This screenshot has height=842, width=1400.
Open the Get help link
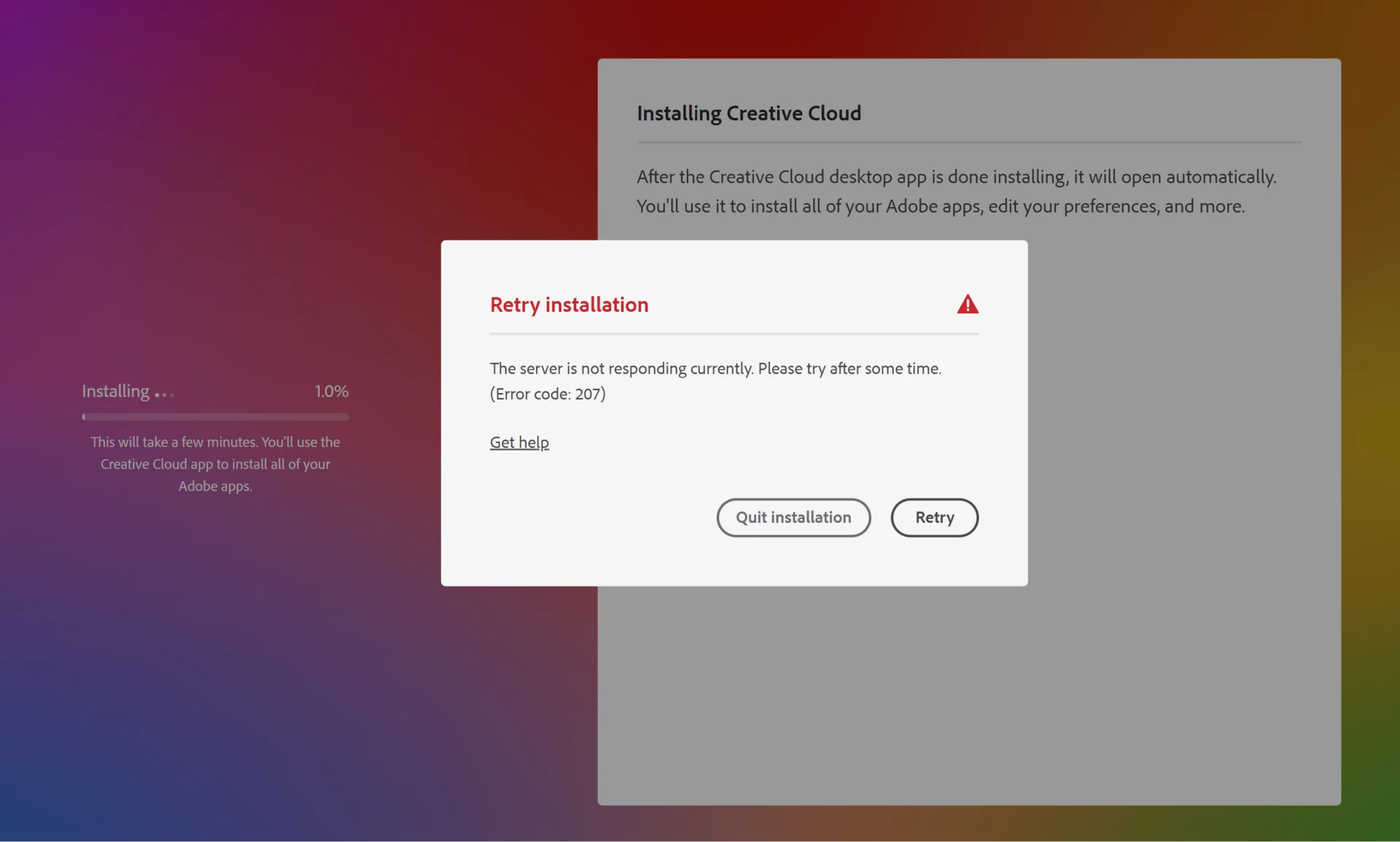[519, 443]
